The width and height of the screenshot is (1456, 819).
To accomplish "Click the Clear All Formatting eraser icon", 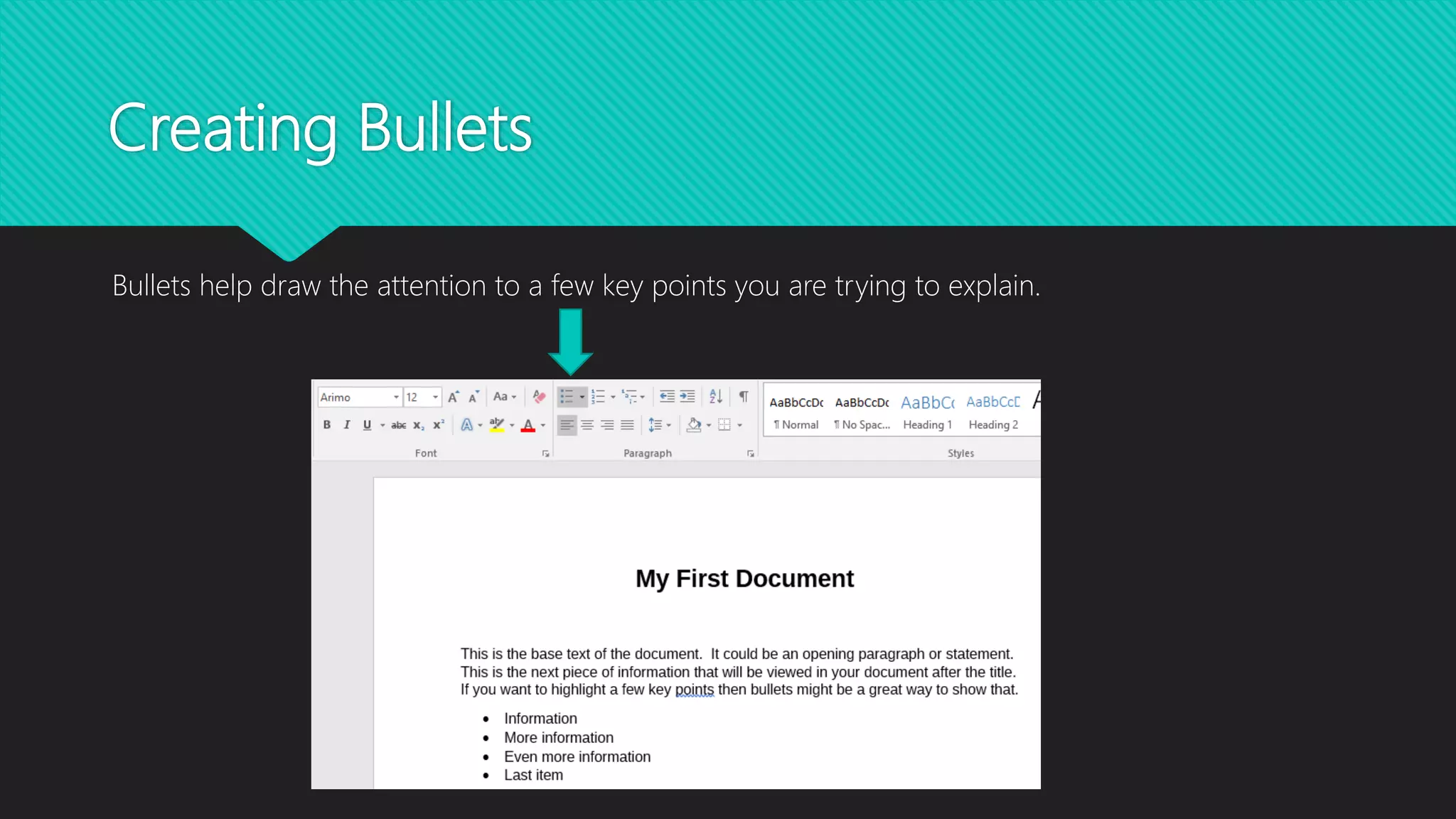I will tap(539, 397).
